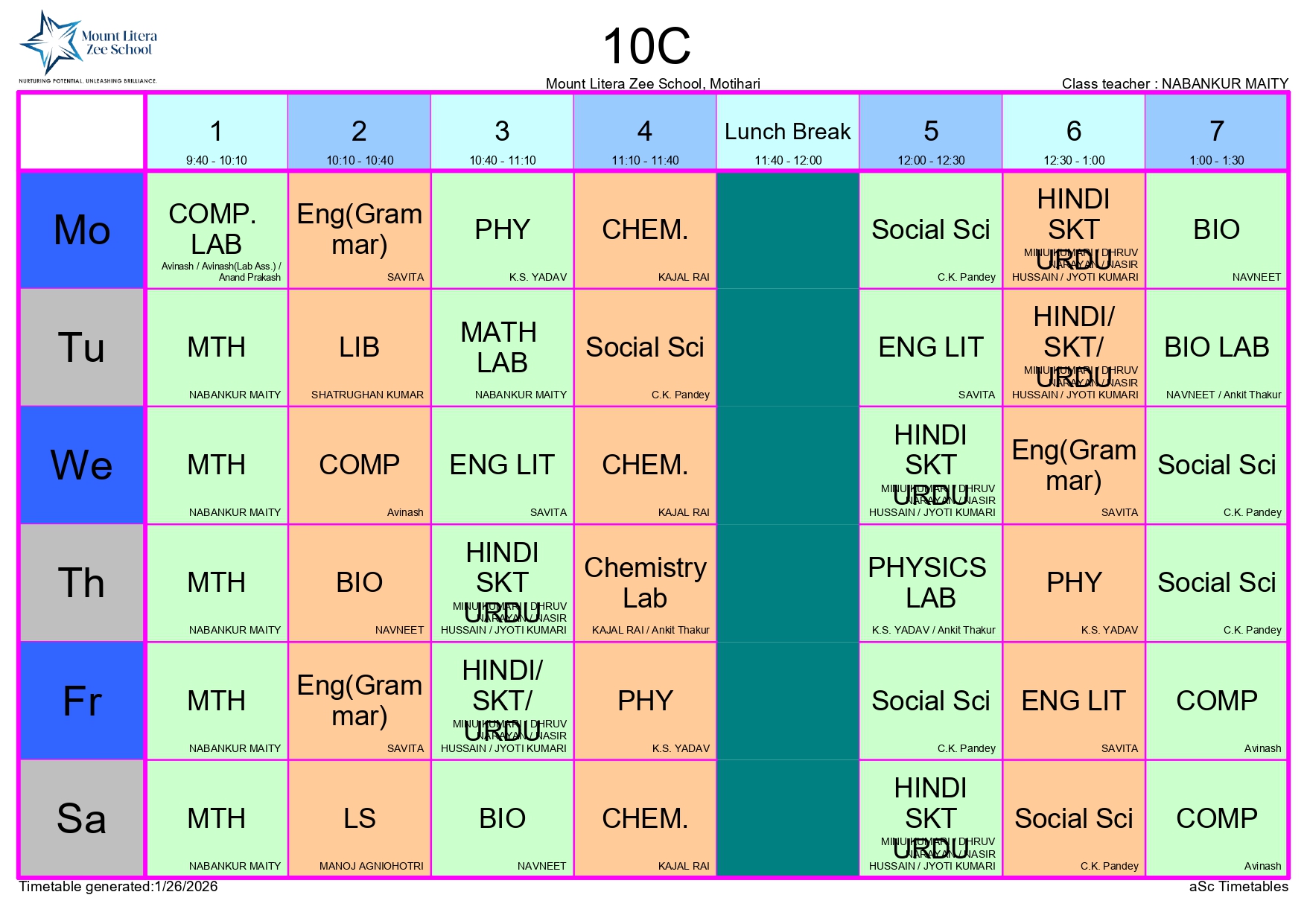Click the Class teacher NABANKUR MAITY label

[x=1174, y=83]
